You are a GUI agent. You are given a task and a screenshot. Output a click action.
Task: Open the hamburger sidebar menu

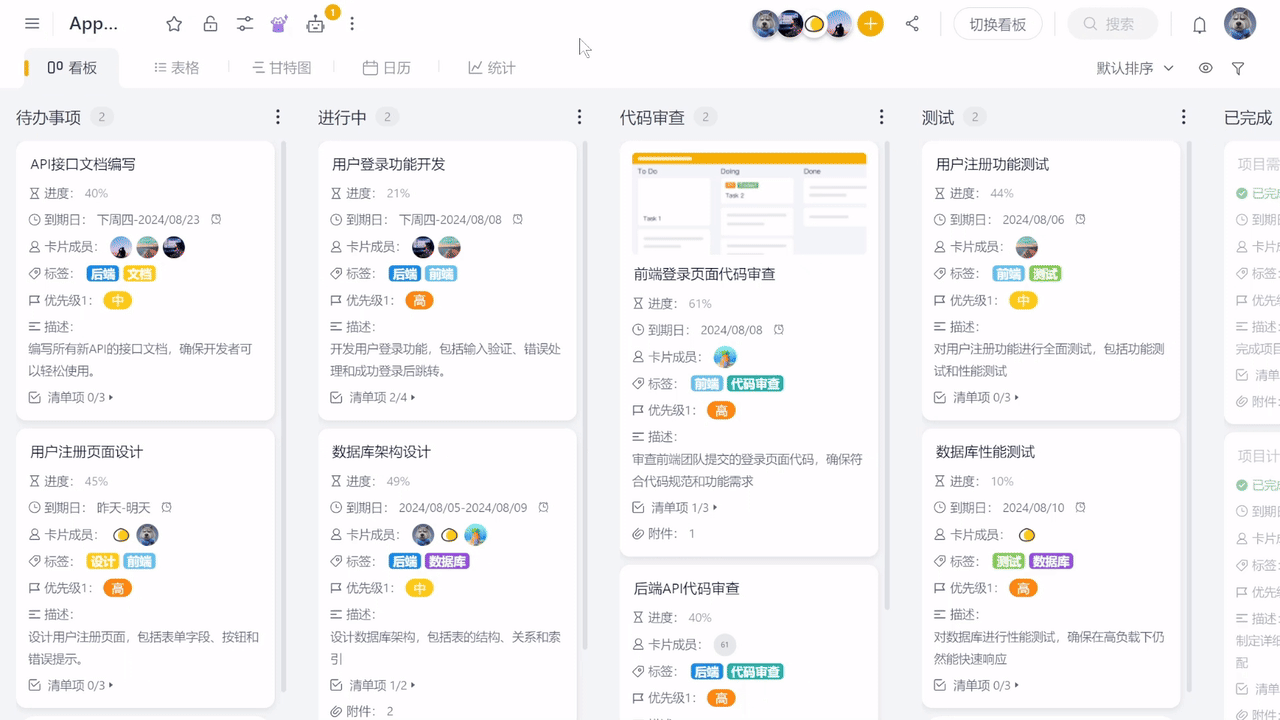click(32, 24)
